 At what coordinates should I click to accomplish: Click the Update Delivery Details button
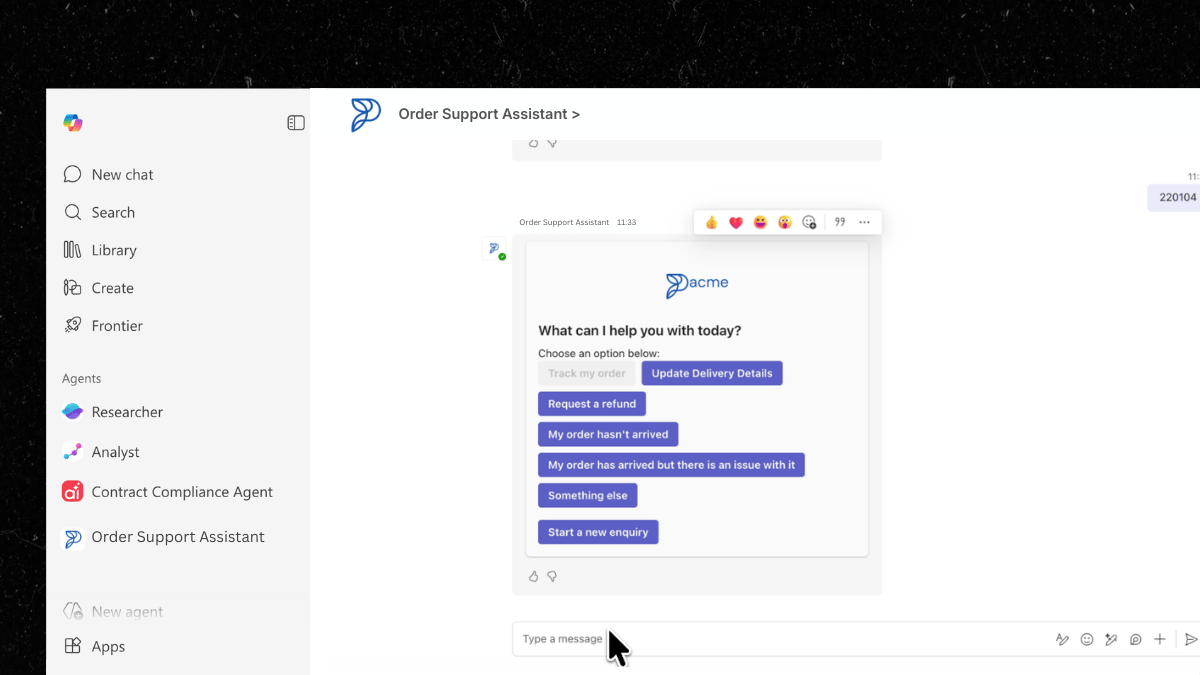(712, 374)
